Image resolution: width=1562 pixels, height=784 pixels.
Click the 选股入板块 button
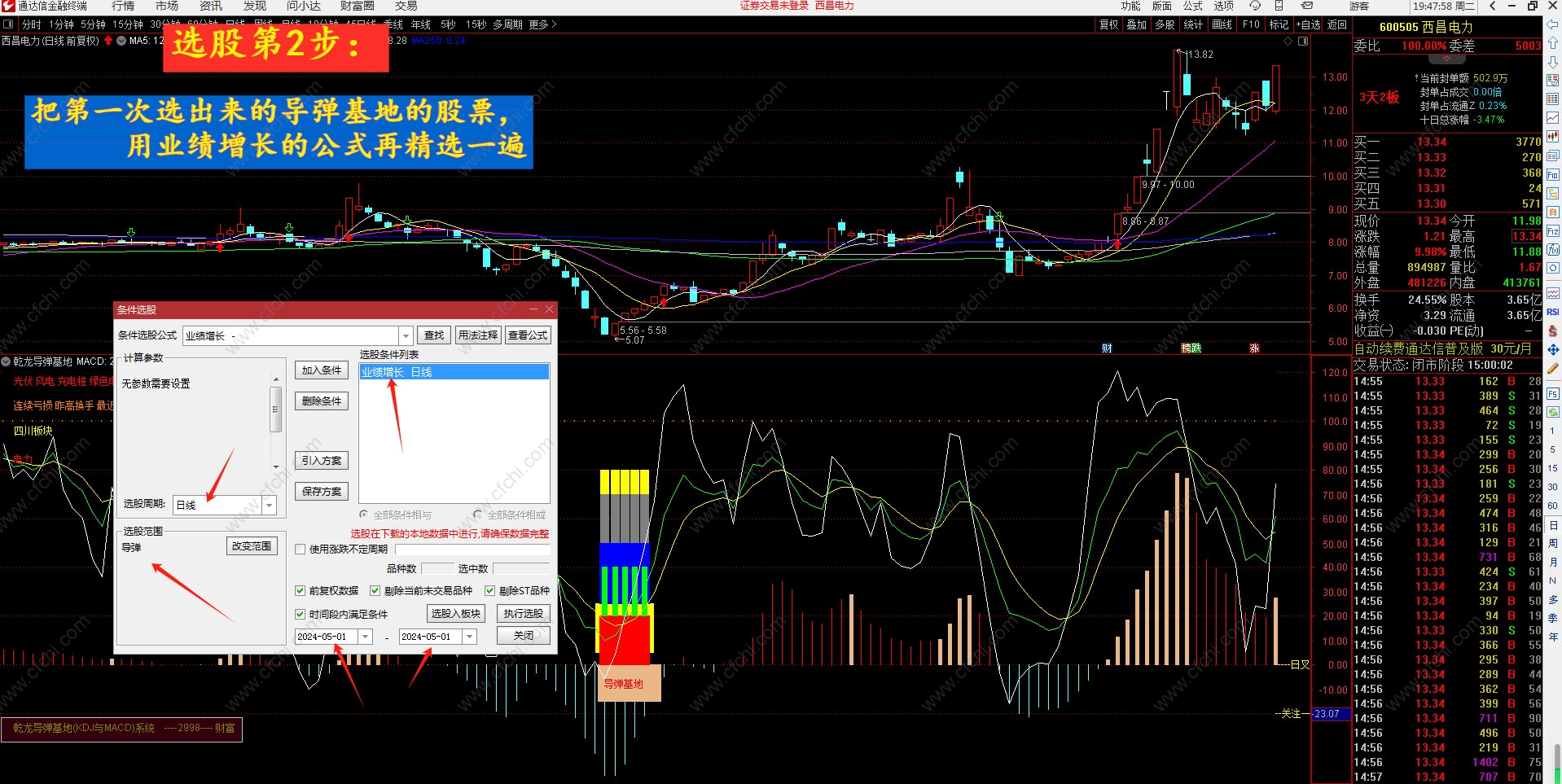456,613
